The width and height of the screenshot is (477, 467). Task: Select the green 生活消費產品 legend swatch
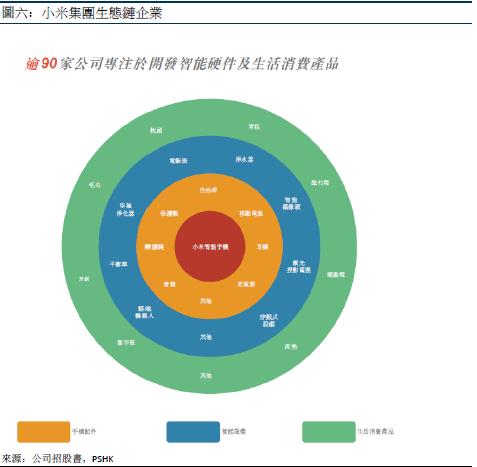(329, 432)
